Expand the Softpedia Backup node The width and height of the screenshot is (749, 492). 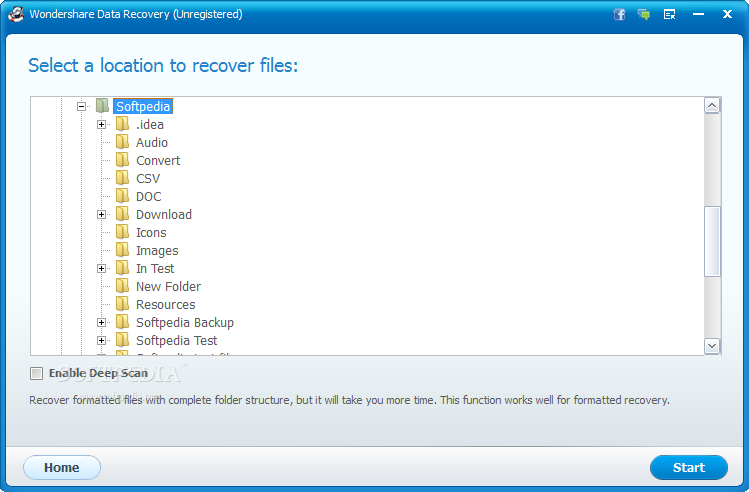101,322
